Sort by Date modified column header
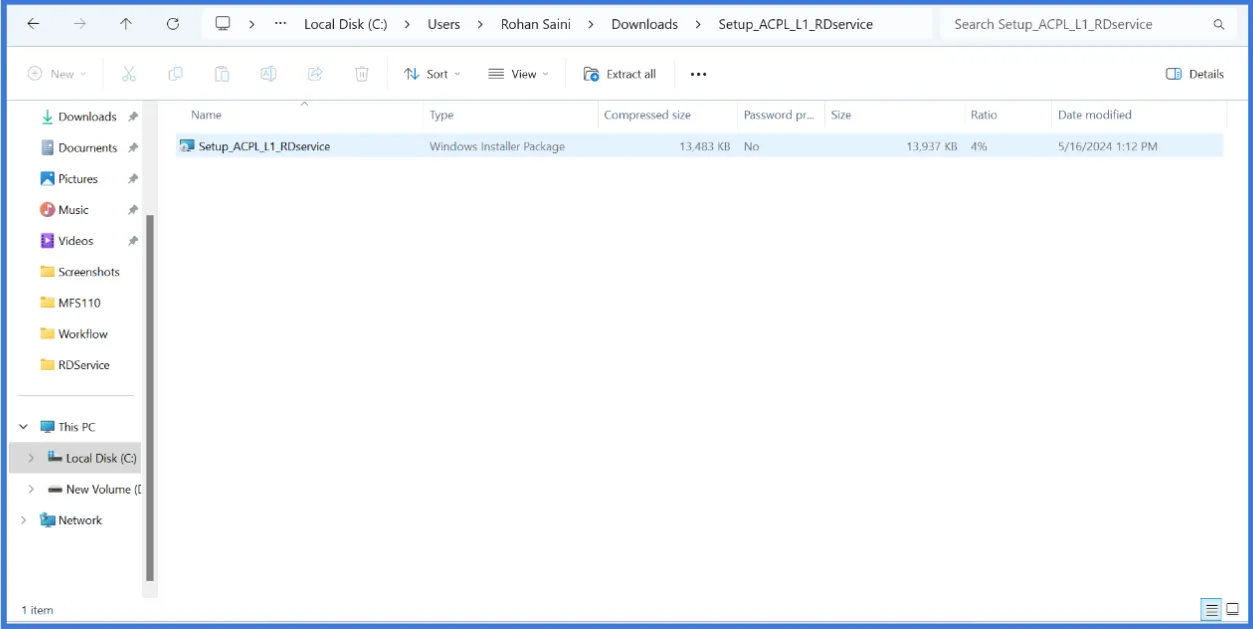 click(x=1095, y=115)
